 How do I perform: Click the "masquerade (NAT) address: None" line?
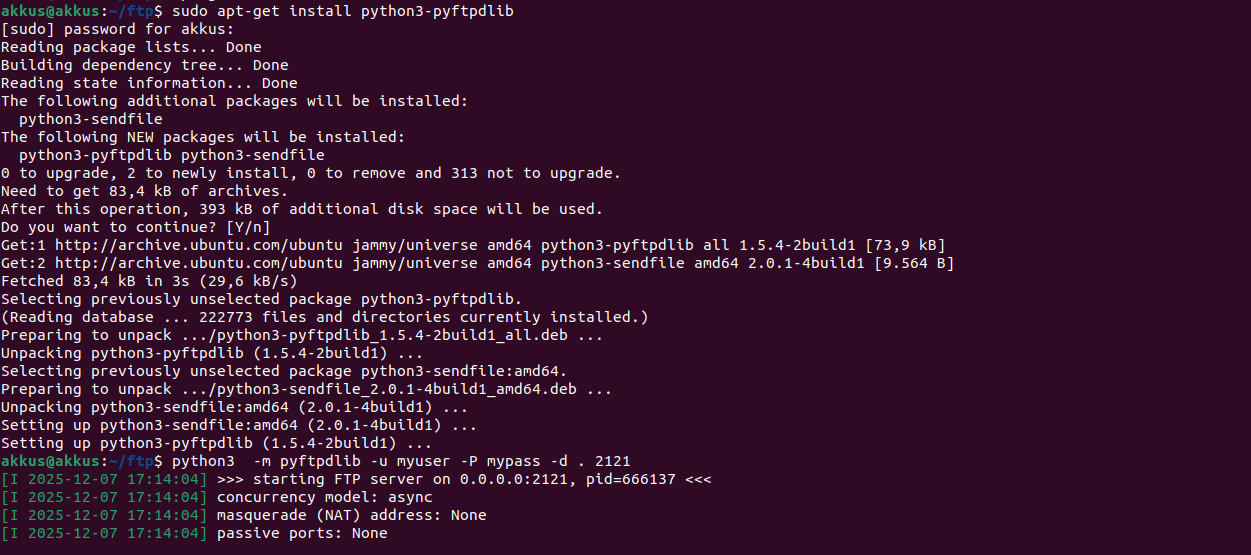tap(351, 515)
